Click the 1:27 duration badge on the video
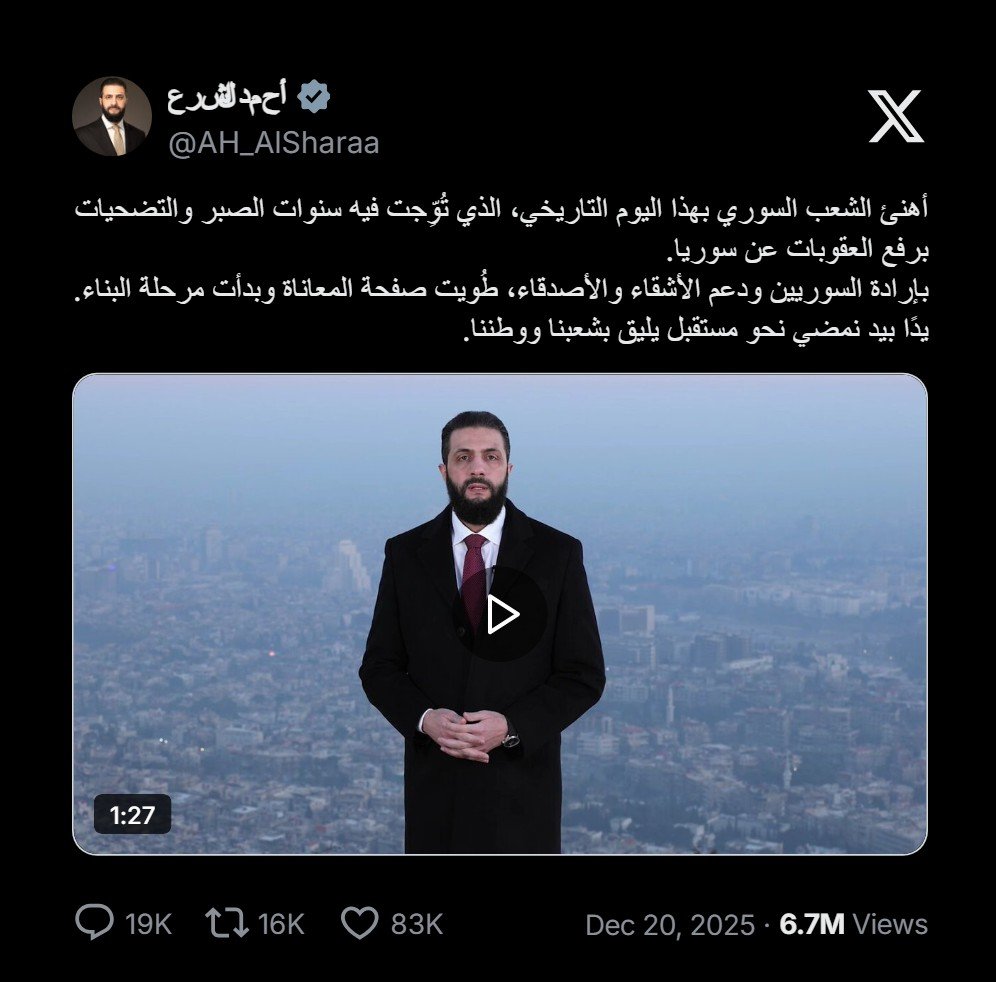Image resolution: width=996 pixels, height=982 pixels. pos(132,814)
